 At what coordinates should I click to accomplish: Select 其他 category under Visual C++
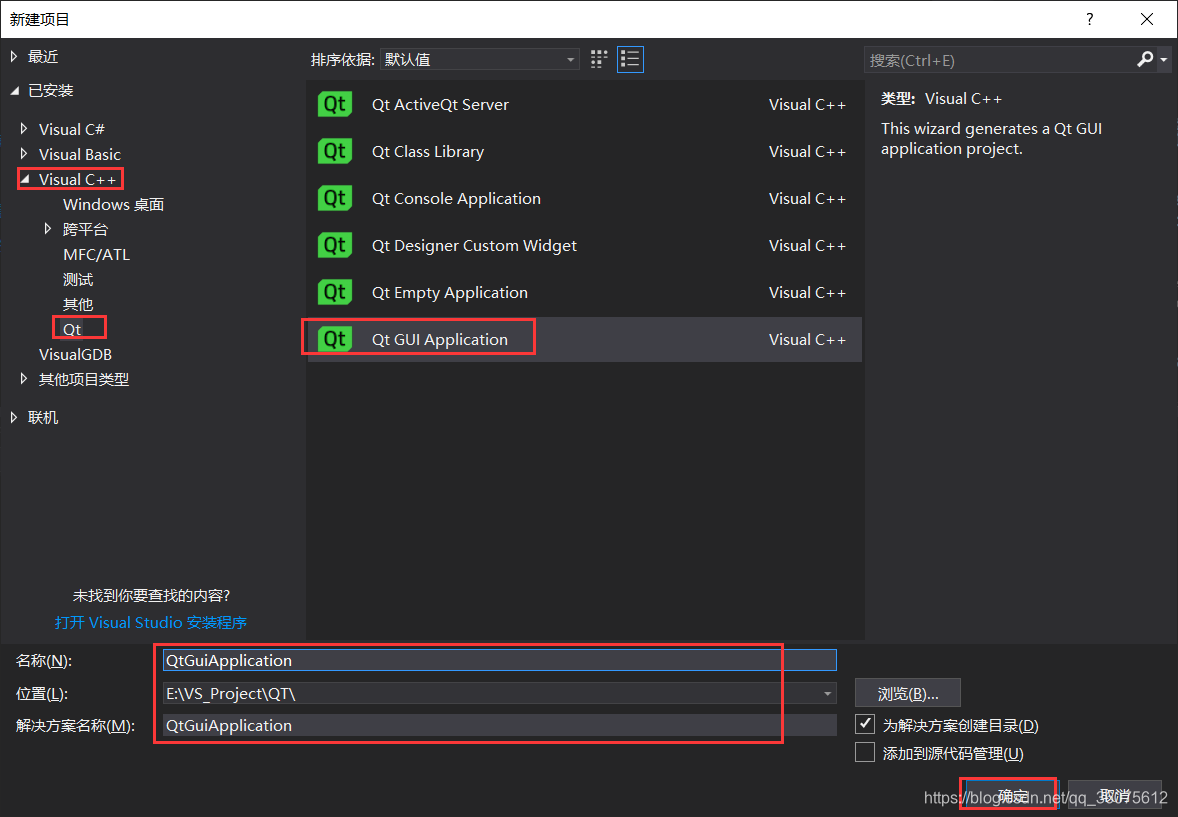point(78,304)
